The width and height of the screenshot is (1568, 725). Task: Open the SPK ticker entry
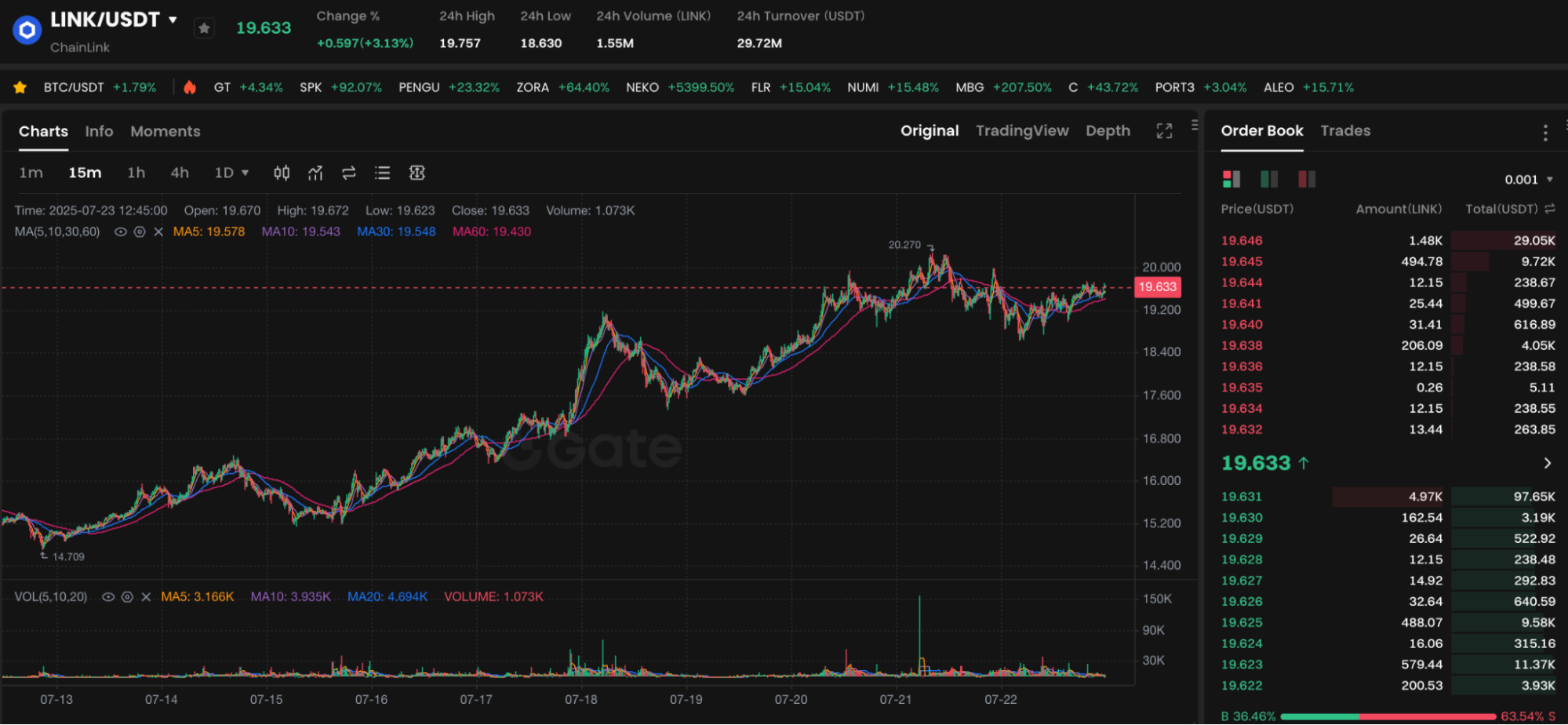tap(340, 87)
